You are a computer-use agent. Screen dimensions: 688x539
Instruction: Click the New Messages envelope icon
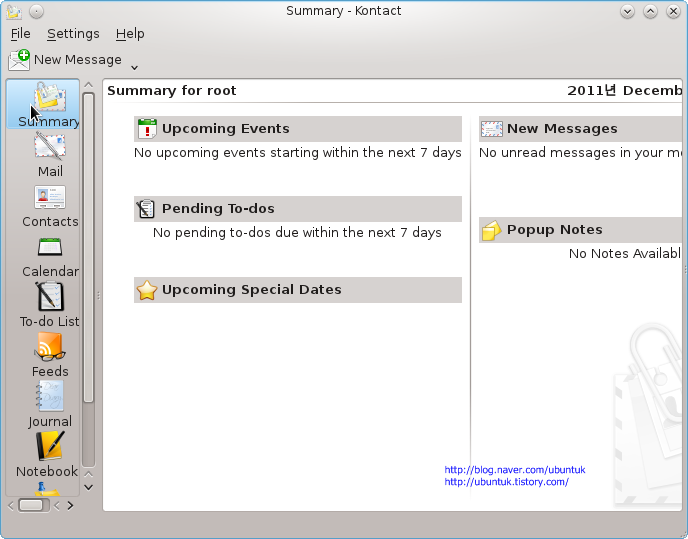(492, 129)
